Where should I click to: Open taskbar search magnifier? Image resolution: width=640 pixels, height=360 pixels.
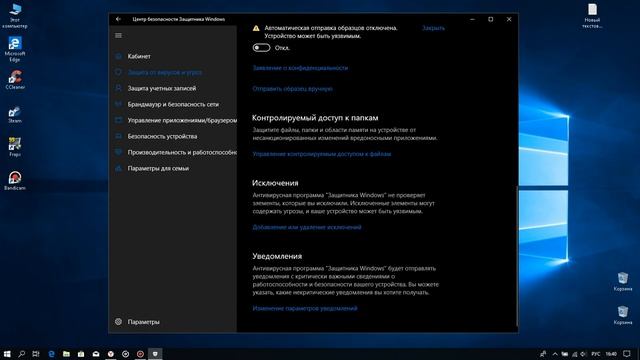tap(22, 354)
